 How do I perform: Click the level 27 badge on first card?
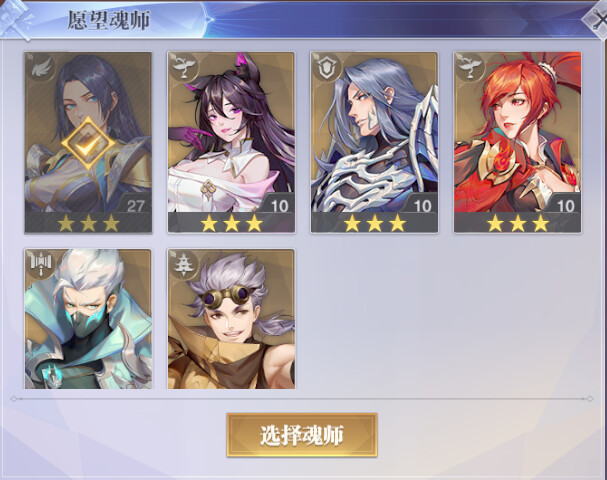(135, 206)
